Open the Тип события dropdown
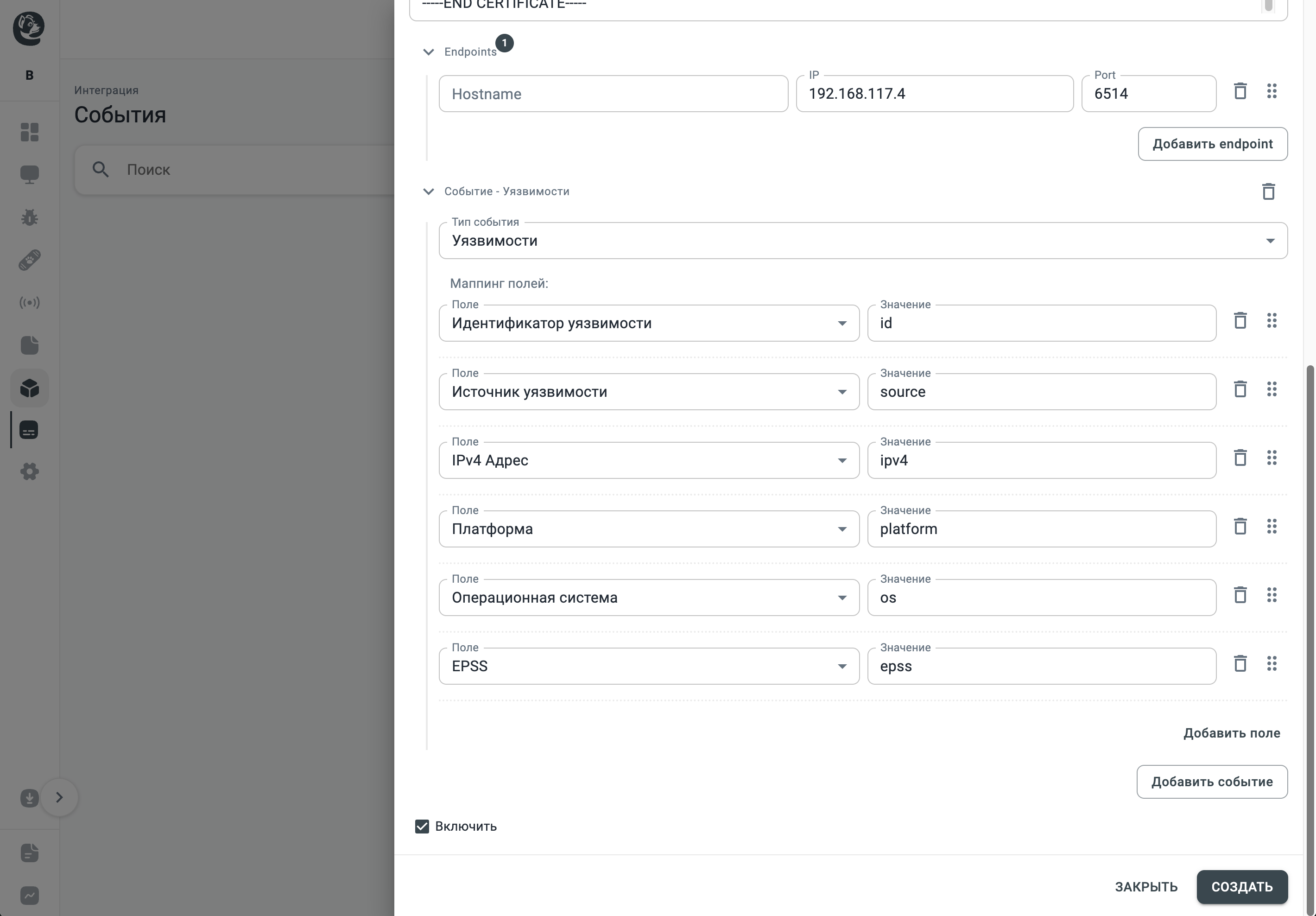This screenshot has width=1316, height=916. tap(863, 241)
